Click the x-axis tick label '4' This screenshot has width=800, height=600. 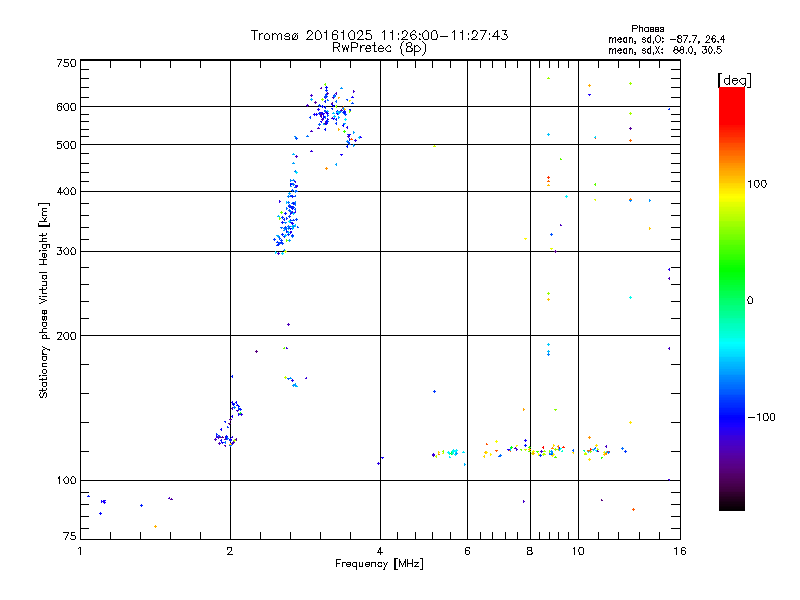coord(380,551)
